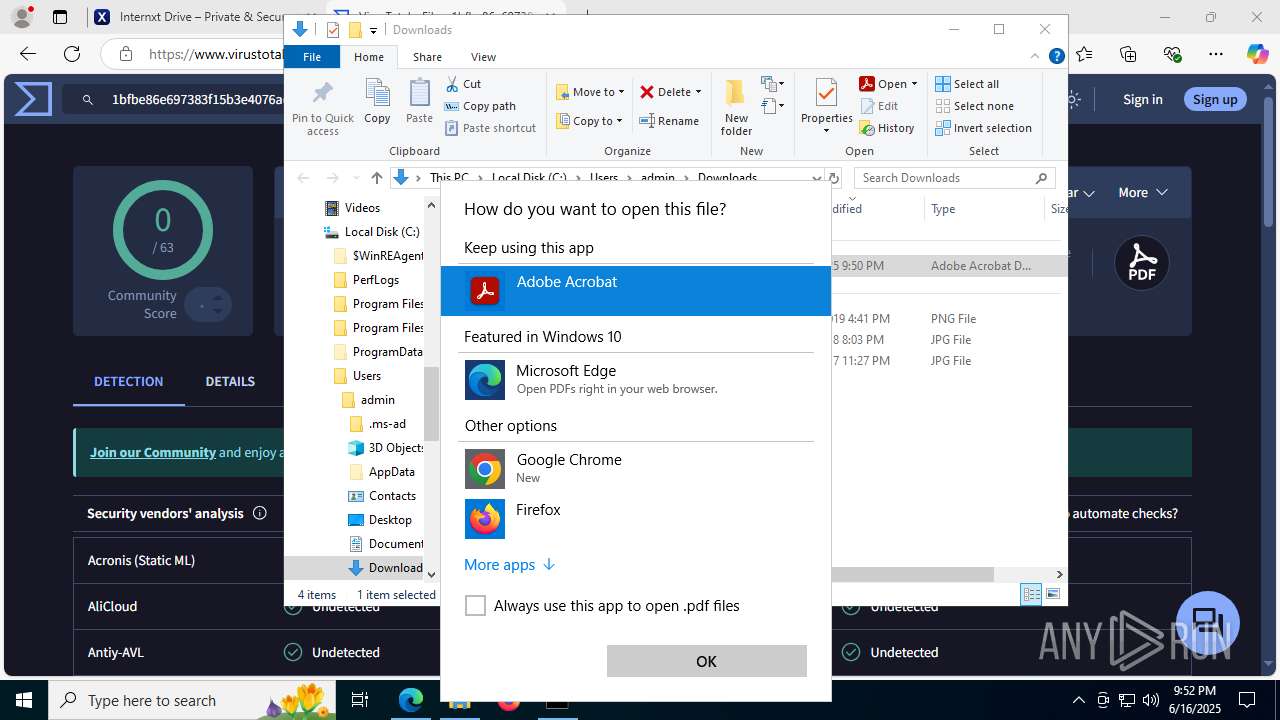Viewport: 1280px width, 720px height.
Task: Click the Sign up button on VirusTotal
Action: 1215,99
